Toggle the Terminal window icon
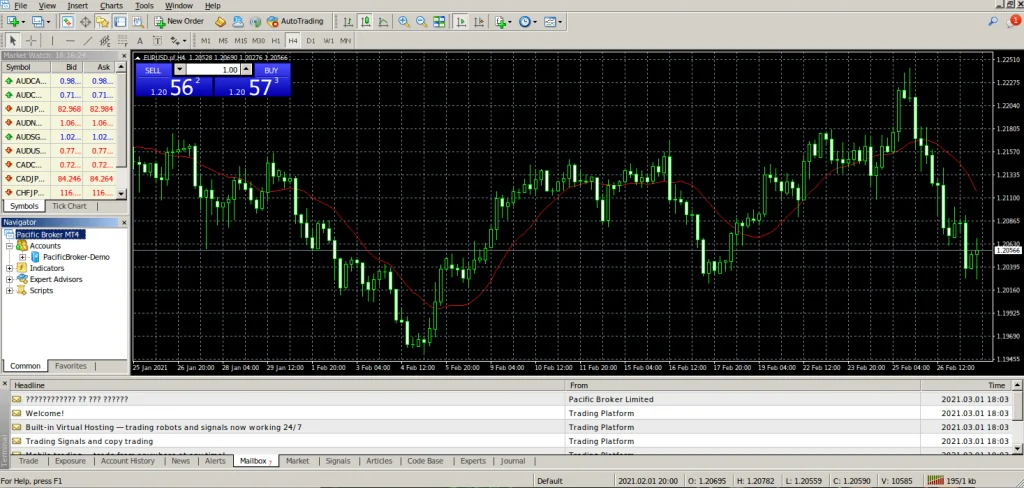This screenshot has height=488, width=1024. pos(120,22)
